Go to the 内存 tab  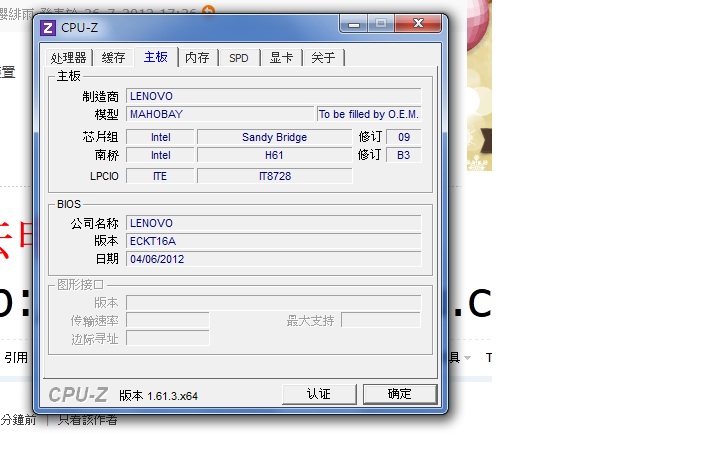(x=197, y=58)
